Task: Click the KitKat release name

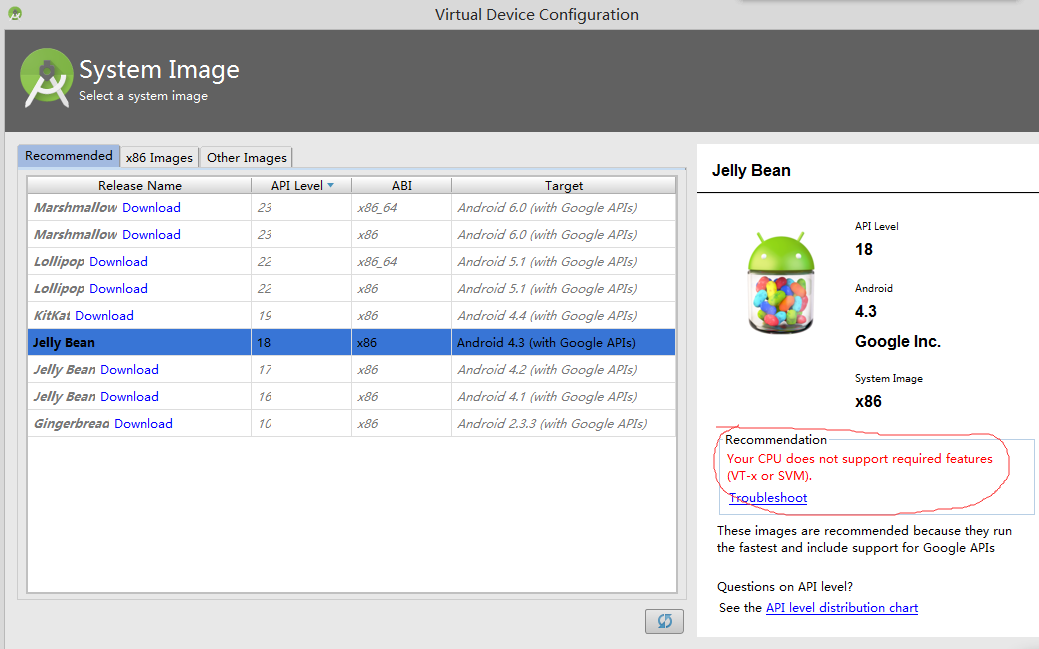Action: coord(52,316)
